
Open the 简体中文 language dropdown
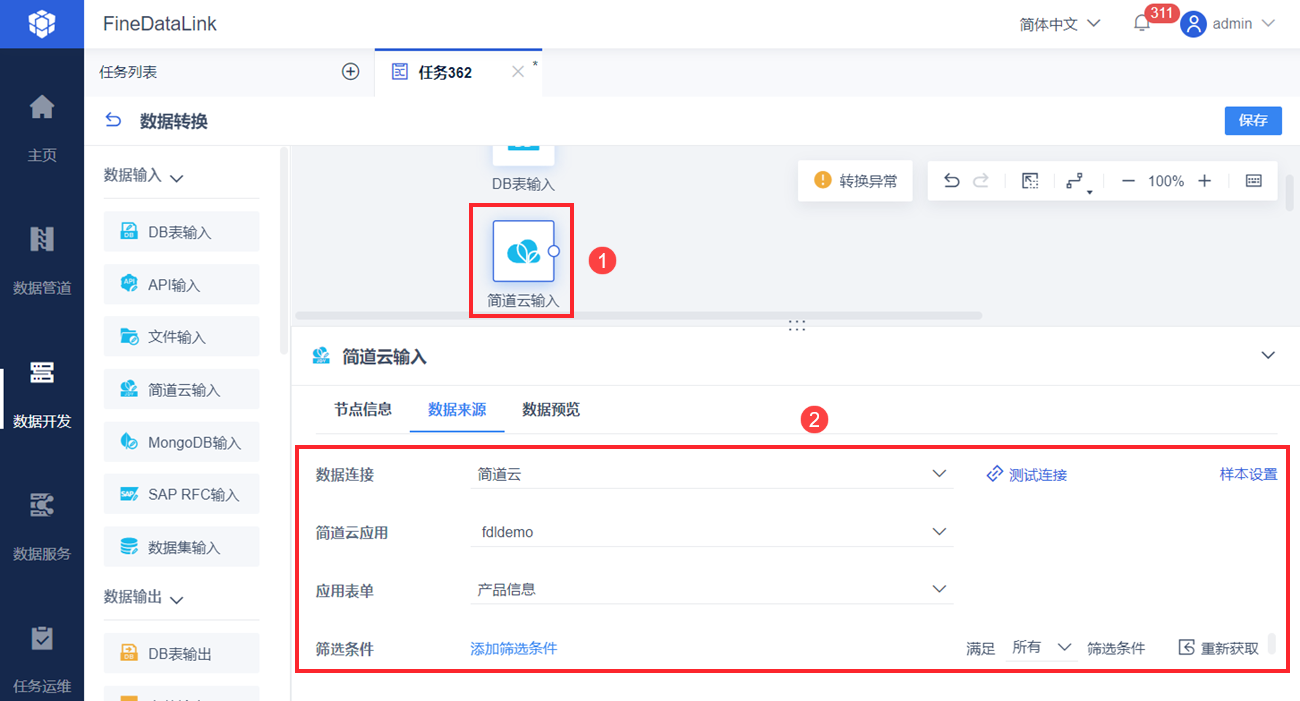[x=1060, y=24]
